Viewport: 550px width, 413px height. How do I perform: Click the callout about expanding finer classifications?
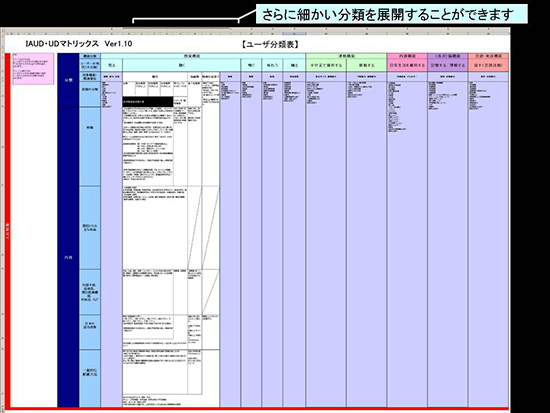(391, 14)
